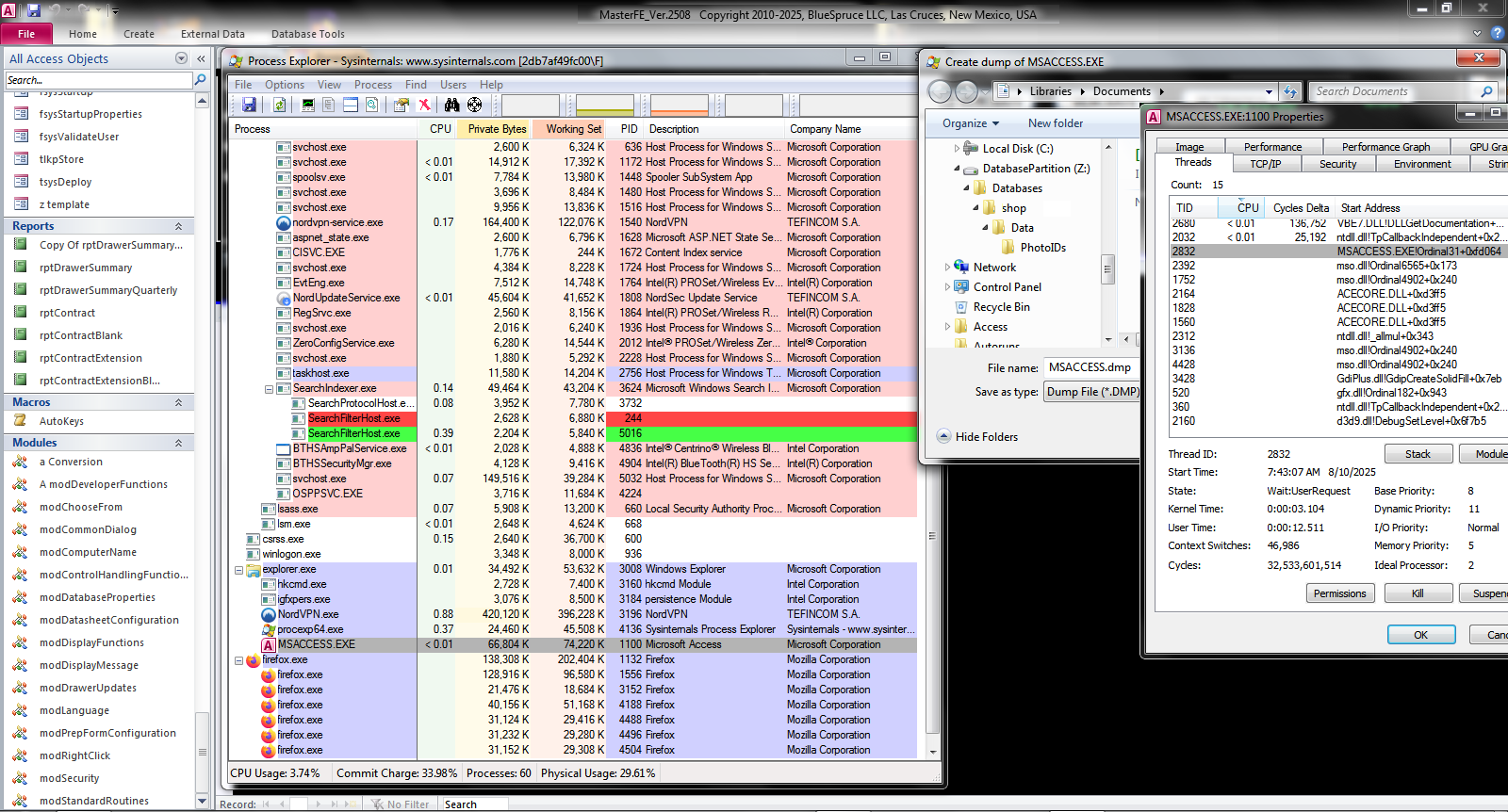Toggle the Show Lower Pane toolbar icon

[351, 105]
